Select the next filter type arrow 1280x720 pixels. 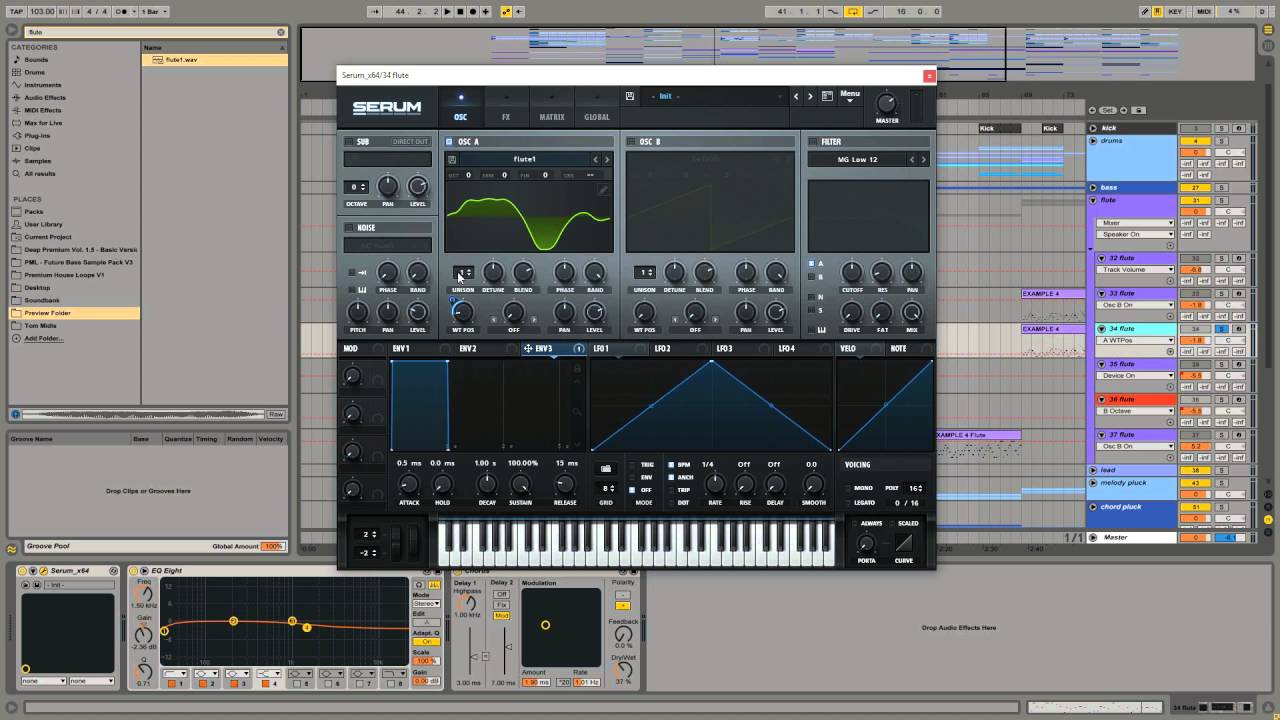pyautogui.click(x=923, y=159)
